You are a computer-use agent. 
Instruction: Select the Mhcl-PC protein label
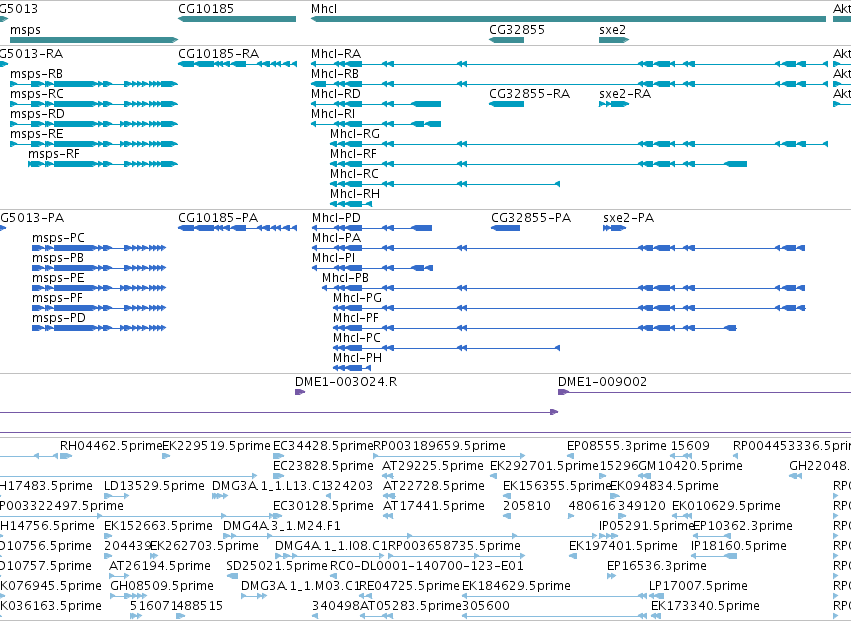tap(357, 338)
